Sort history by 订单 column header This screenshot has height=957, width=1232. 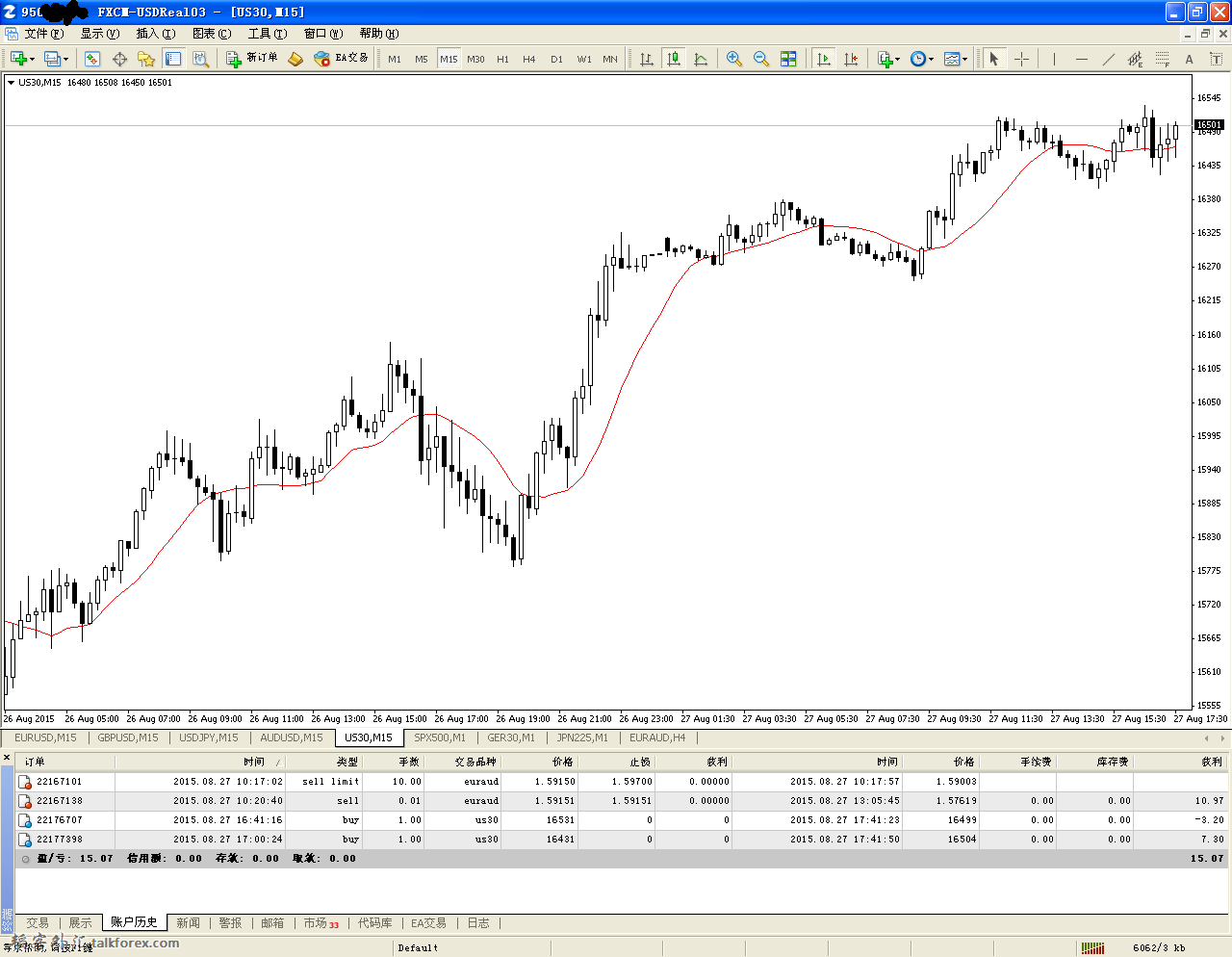pyautogui.click(x=65, y=762)
